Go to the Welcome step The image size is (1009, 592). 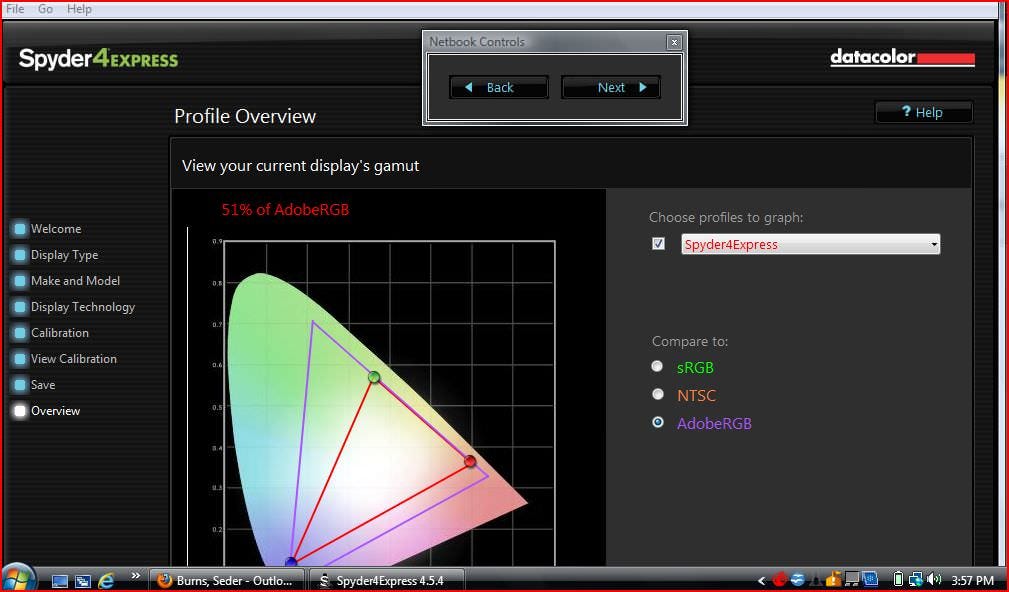[56, 229]
